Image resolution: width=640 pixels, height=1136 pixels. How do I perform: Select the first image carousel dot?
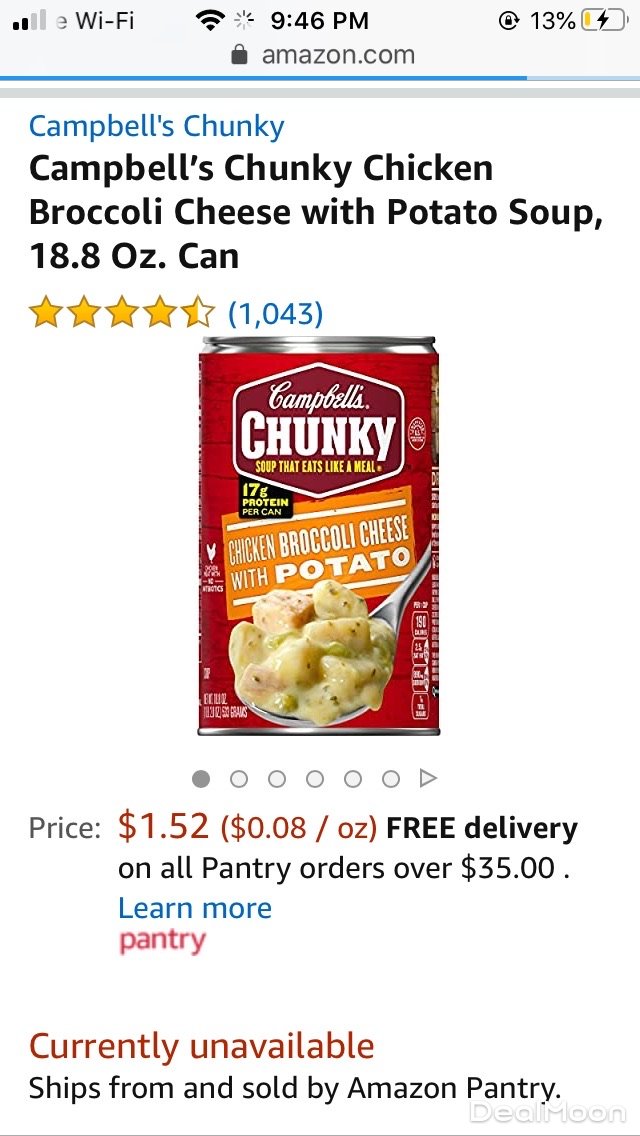(x=201, y=779)
